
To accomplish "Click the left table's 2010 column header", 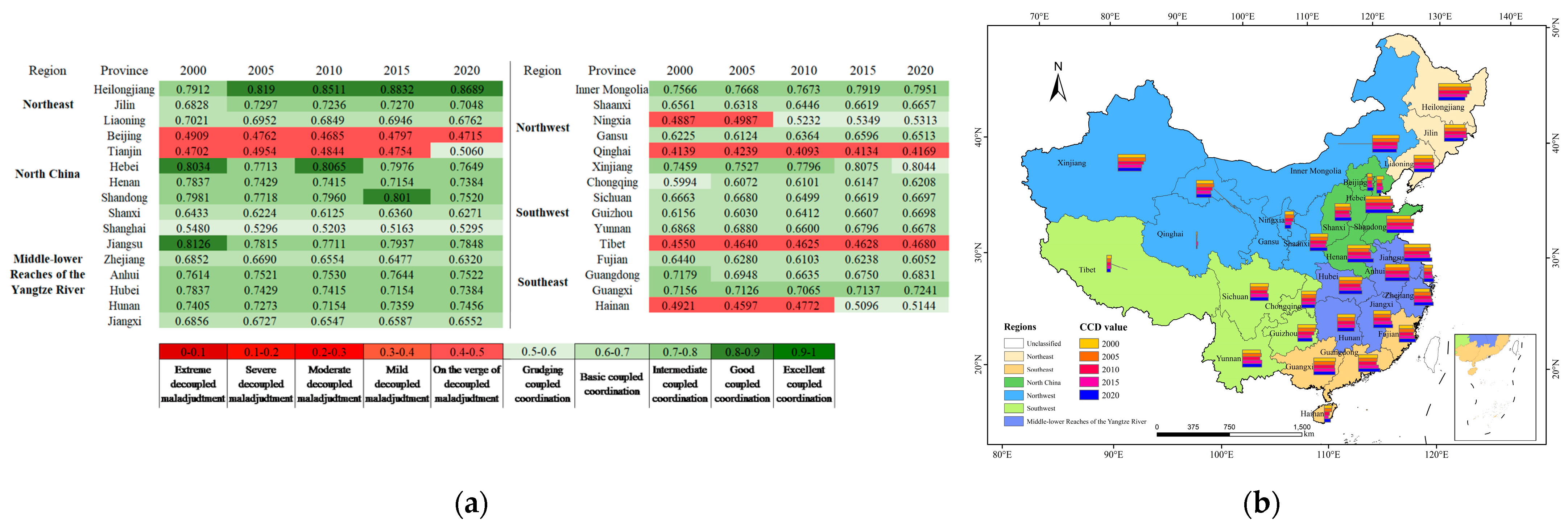I will (329, 71).
